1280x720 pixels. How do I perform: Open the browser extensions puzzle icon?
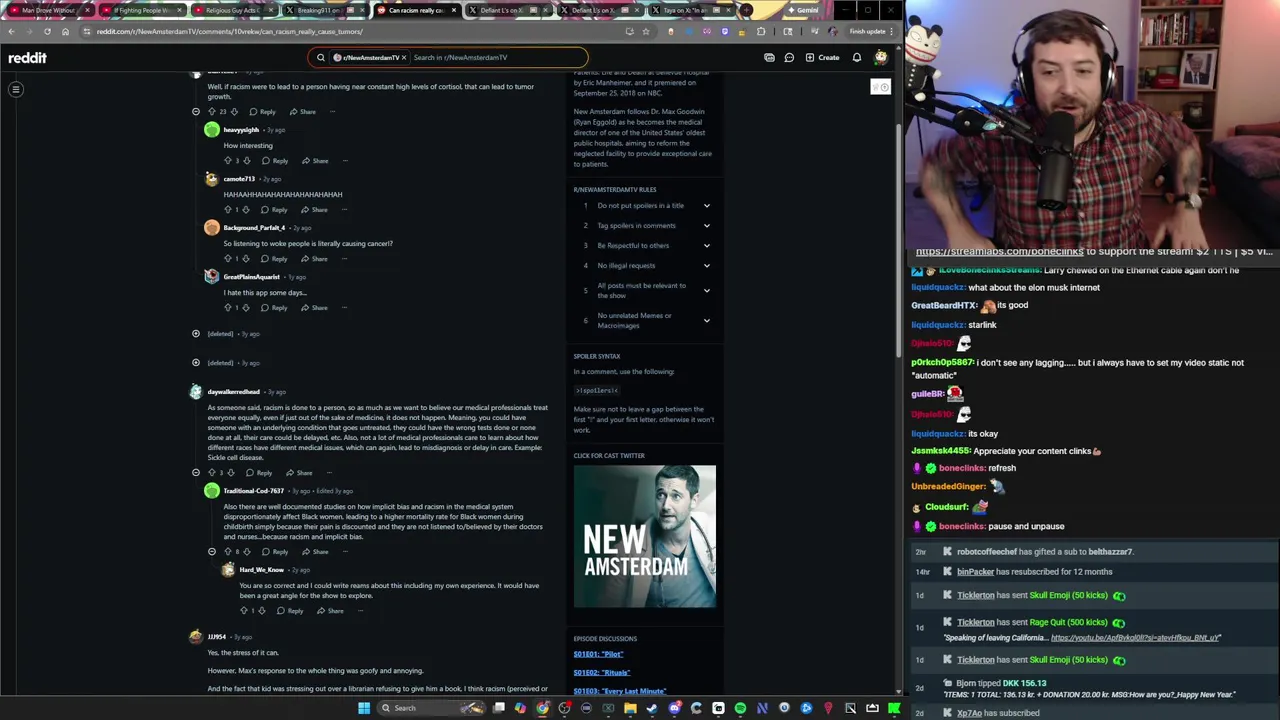(761, 32)
